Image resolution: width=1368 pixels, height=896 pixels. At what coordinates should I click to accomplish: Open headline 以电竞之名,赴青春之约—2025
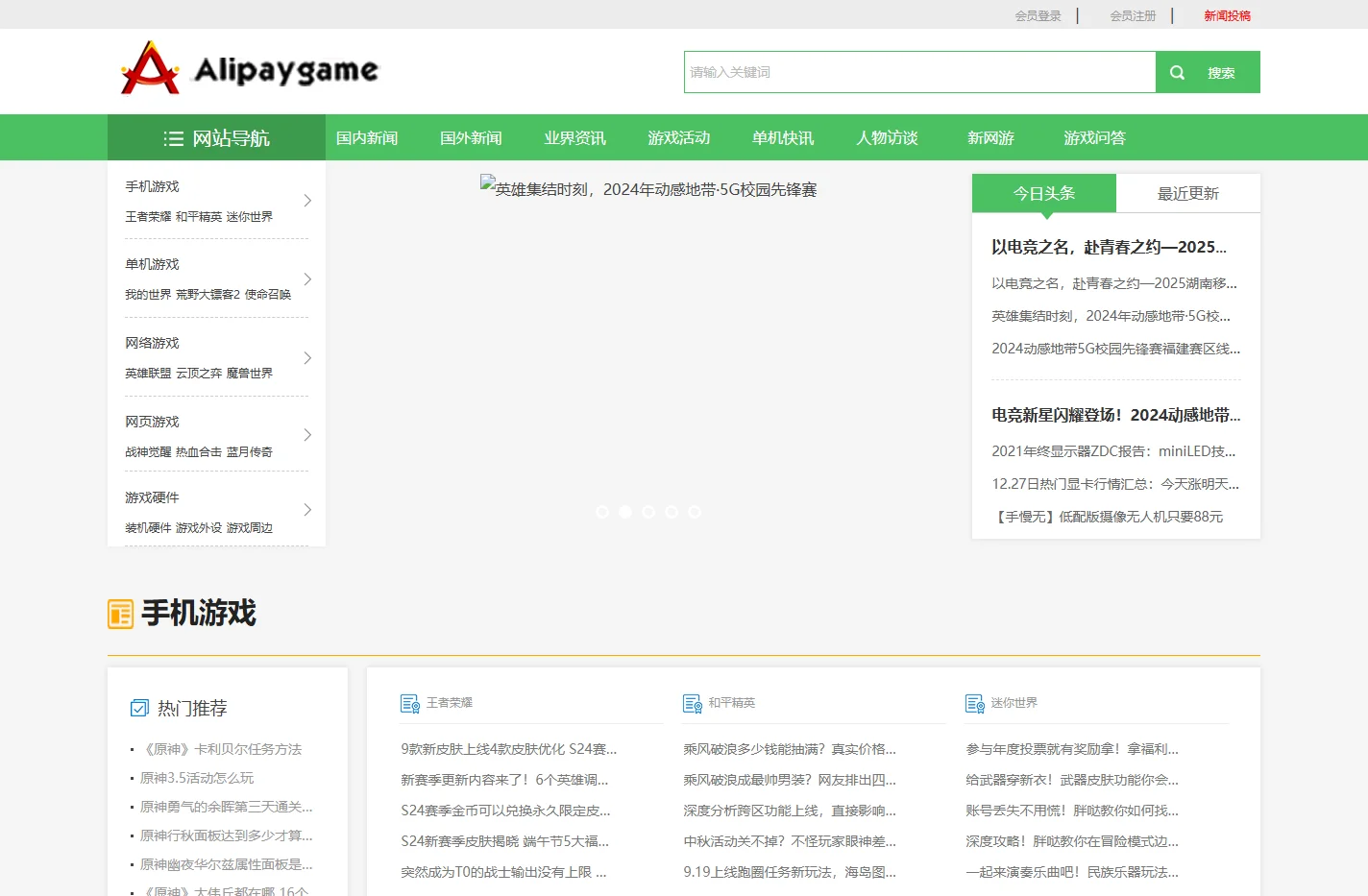click(1109, 247)
